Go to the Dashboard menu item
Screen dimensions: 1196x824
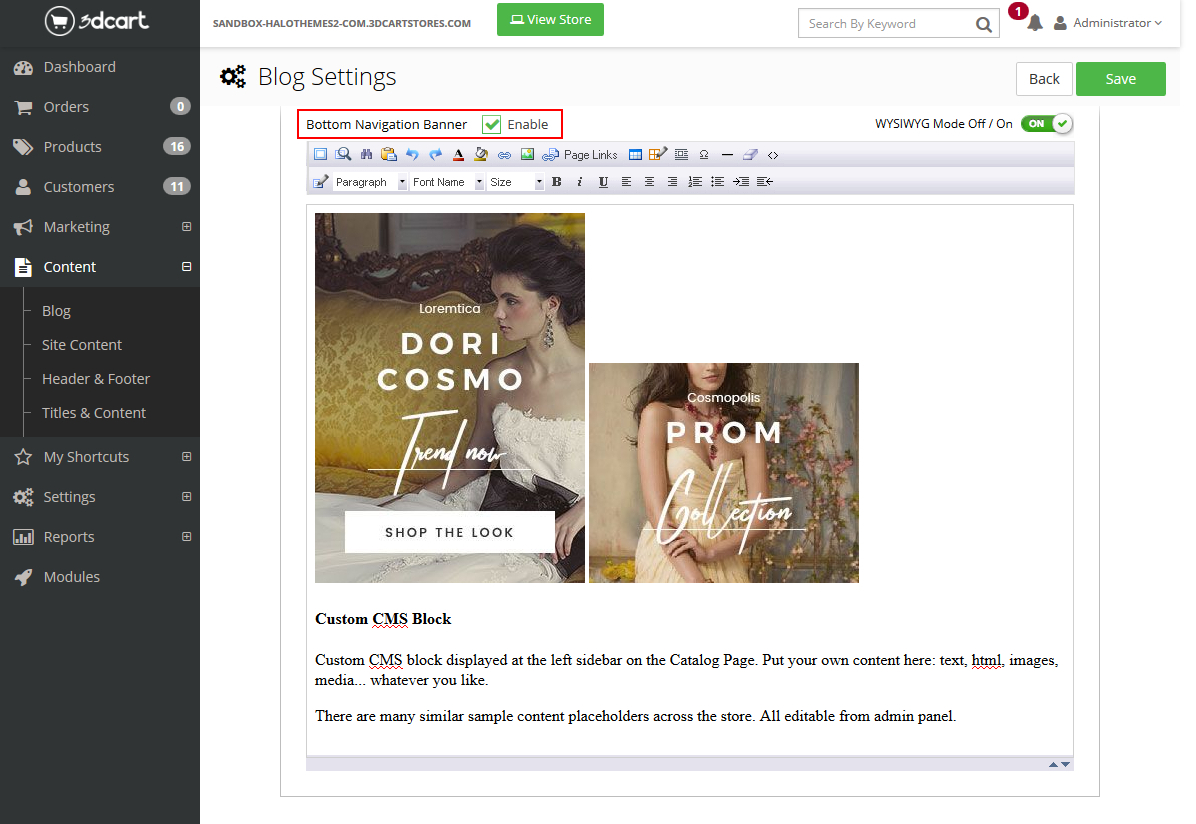[x=80, y=67]
